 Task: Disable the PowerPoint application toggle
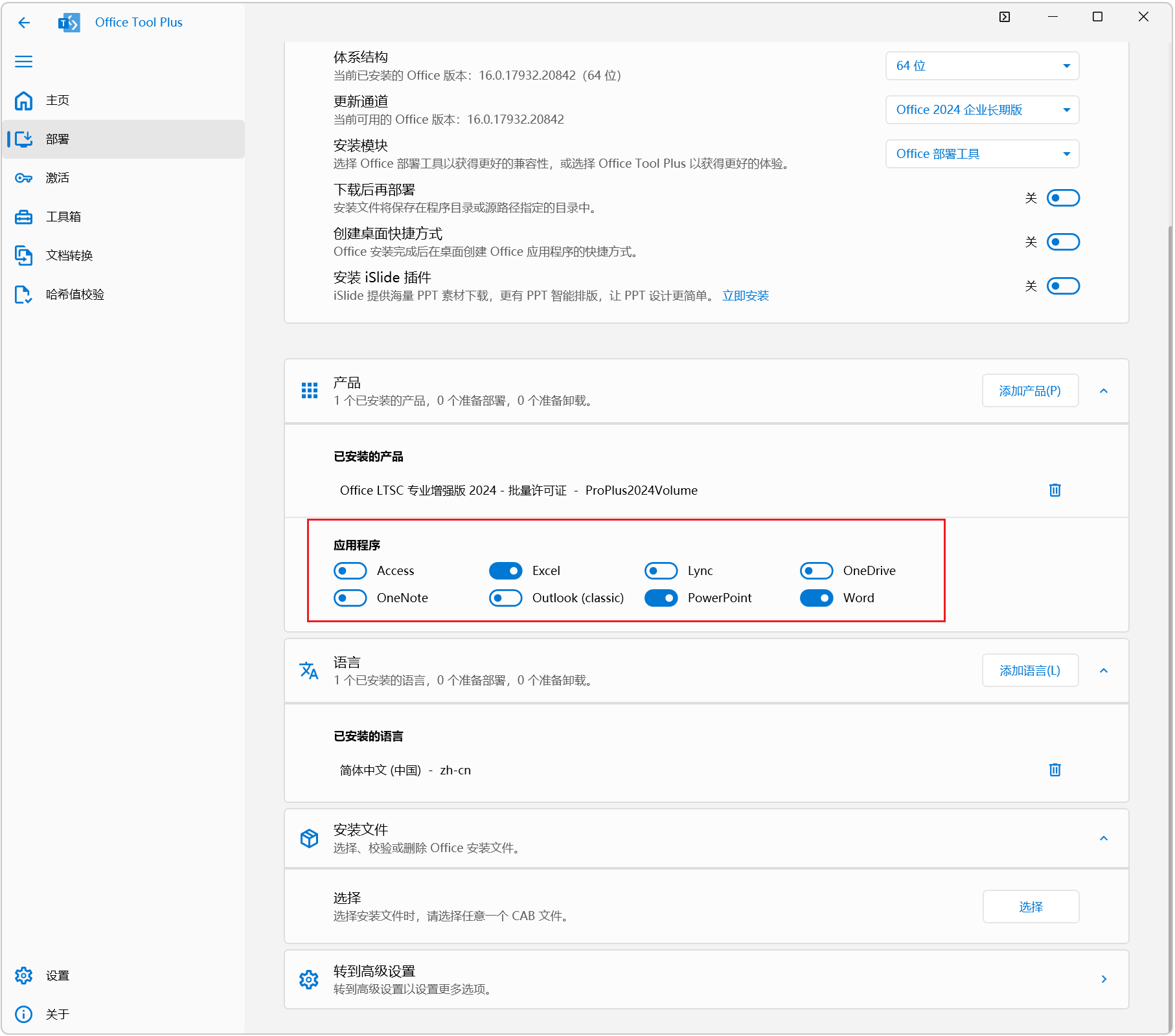(661, 598)
